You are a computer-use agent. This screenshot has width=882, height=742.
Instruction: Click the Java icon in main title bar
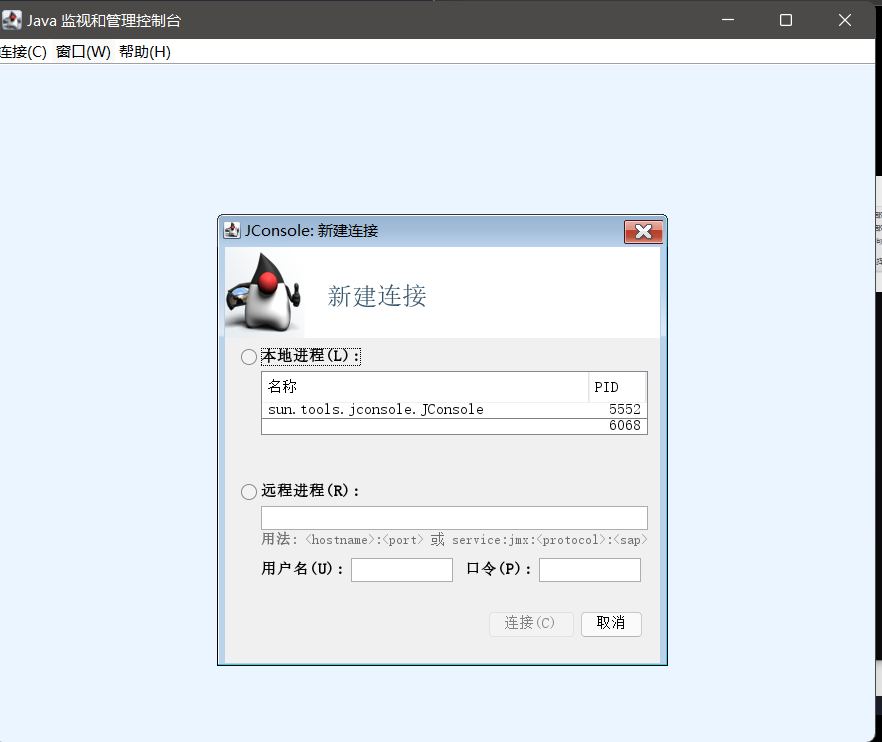pos(11,20)
